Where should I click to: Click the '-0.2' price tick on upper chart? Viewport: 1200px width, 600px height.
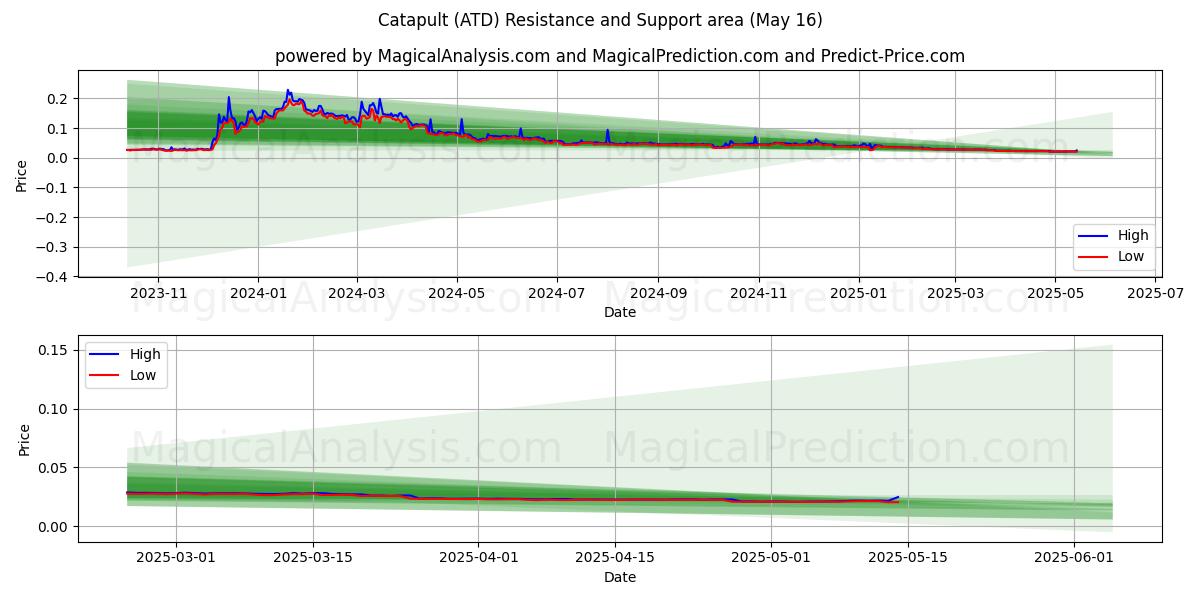click(54, 218)
